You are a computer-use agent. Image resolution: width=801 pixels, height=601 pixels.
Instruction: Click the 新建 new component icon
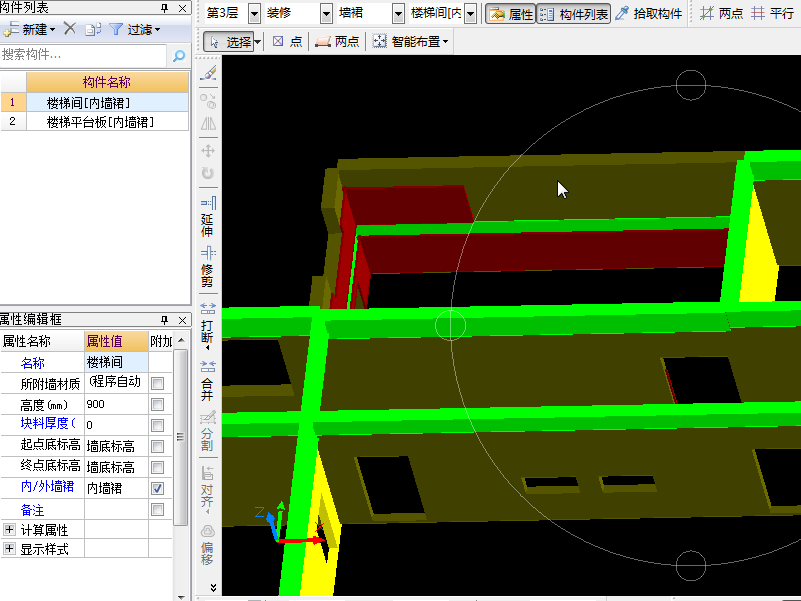click(11, 30)
